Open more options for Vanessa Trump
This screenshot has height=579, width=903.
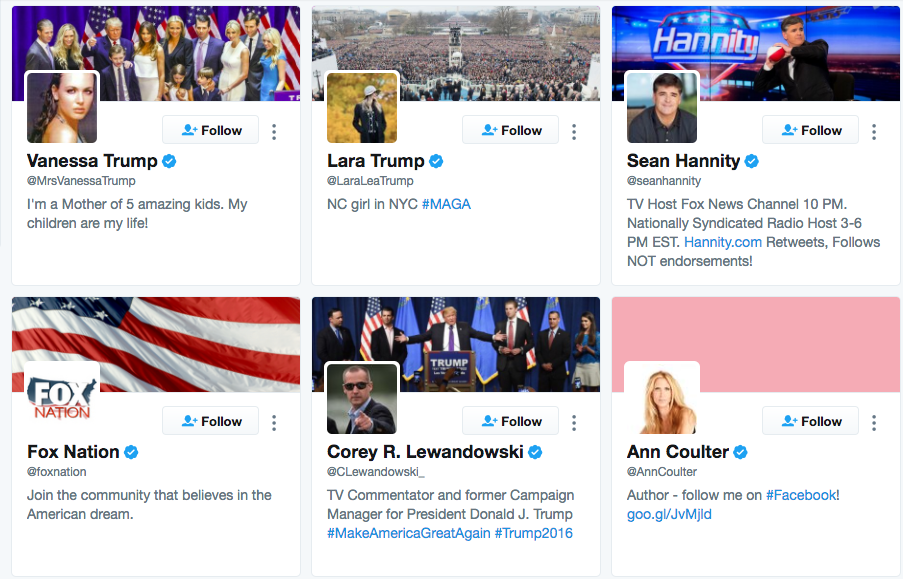[274, 131]
